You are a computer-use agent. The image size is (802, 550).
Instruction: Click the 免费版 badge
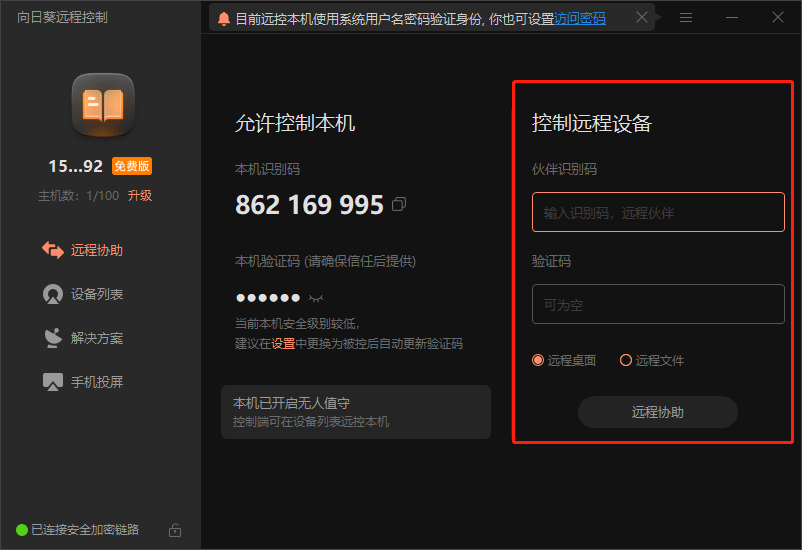(132, 166)
